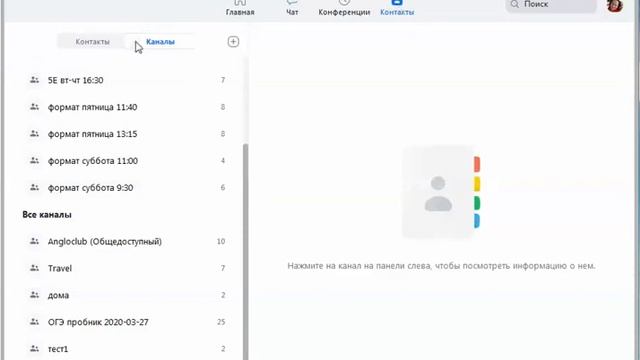640x360 pixels.
Task: Click group icon beside Angloclub channel
Action: [35, 241]
